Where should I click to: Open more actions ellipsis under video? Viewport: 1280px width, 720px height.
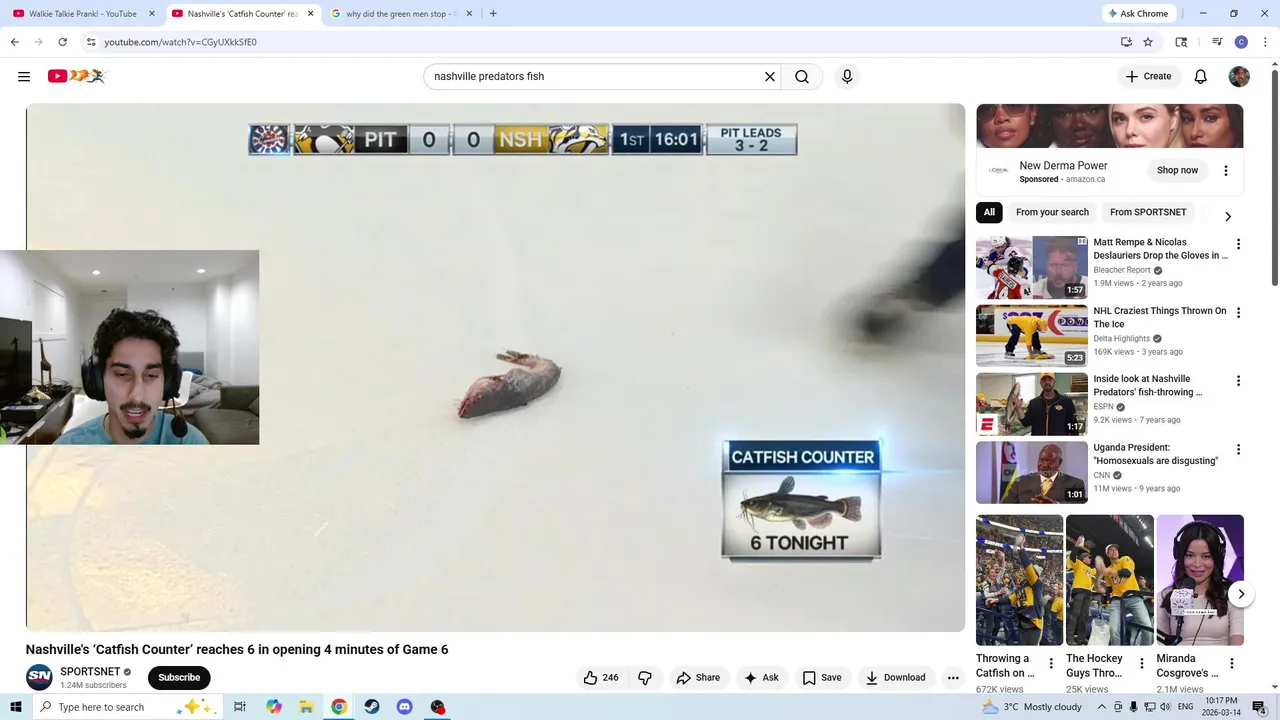953,677
